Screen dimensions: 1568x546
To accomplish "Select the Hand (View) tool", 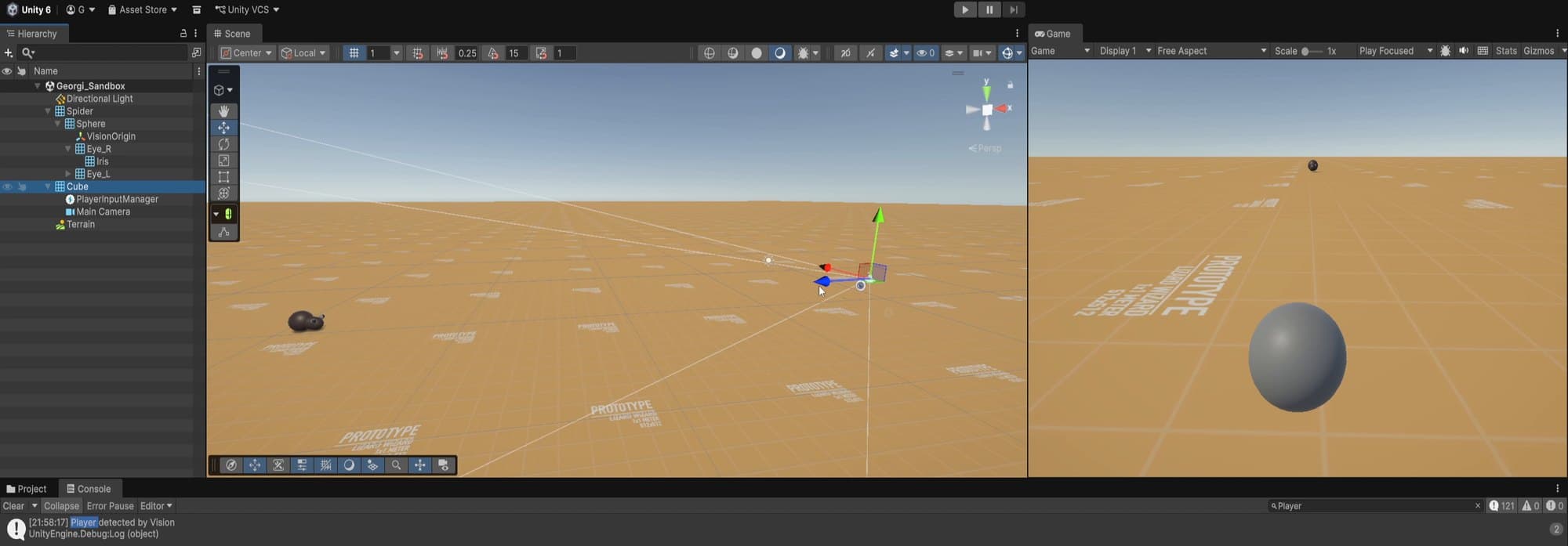I will pos(223,111).
